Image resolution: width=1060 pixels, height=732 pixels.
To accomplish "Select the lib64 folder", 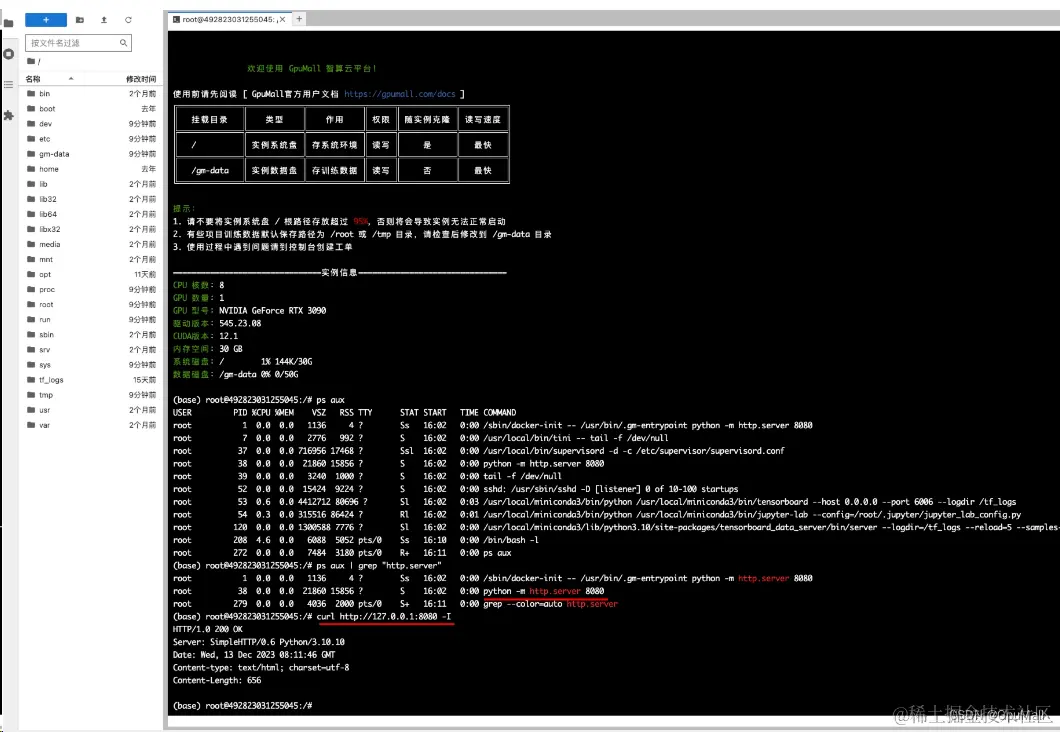I will (91, 214).
